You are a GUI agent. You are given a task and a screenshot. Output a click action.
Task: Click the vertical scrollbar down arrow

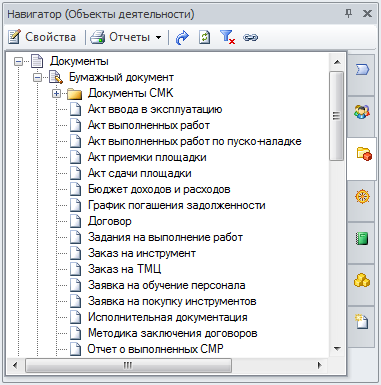point(337,349)
